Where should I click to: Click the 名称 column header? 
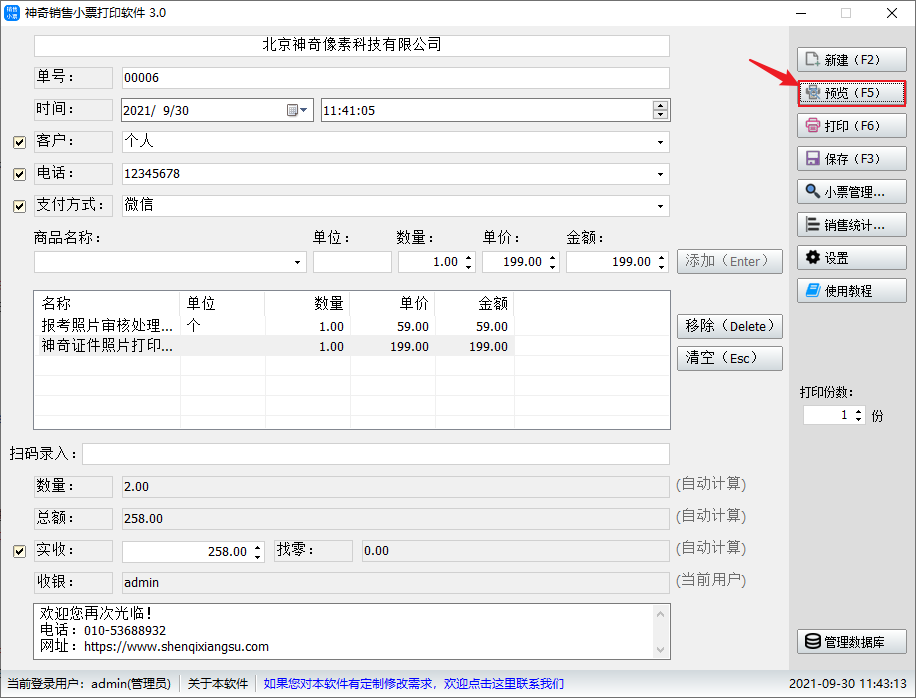click(x=107, y=303)
